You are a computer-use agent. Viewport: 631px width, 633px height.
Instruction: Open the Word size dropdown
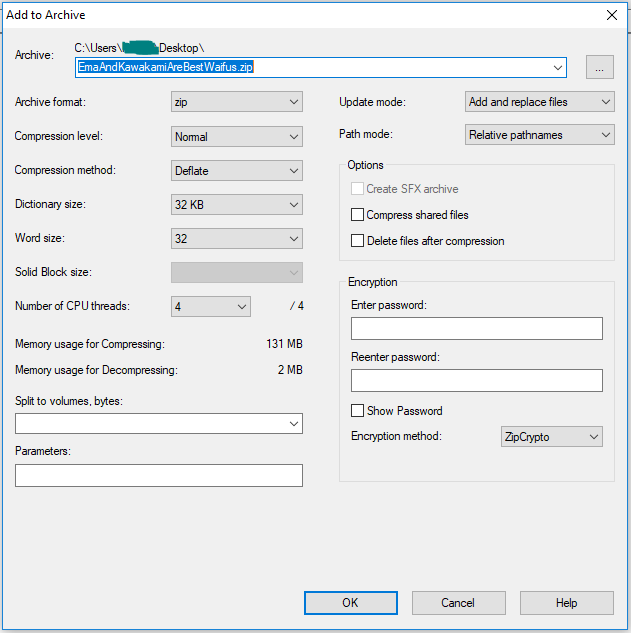(x=237, y=238)
